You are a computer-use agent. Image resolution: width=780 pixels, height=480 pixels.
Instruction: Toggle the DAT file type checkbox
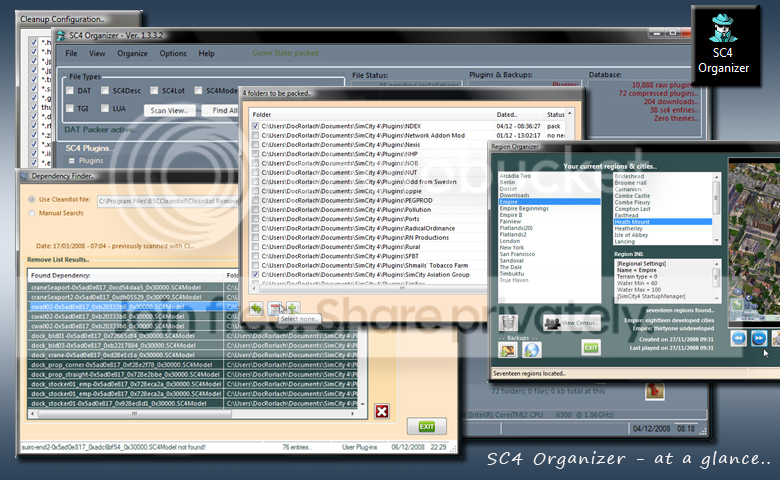point(70,91)
